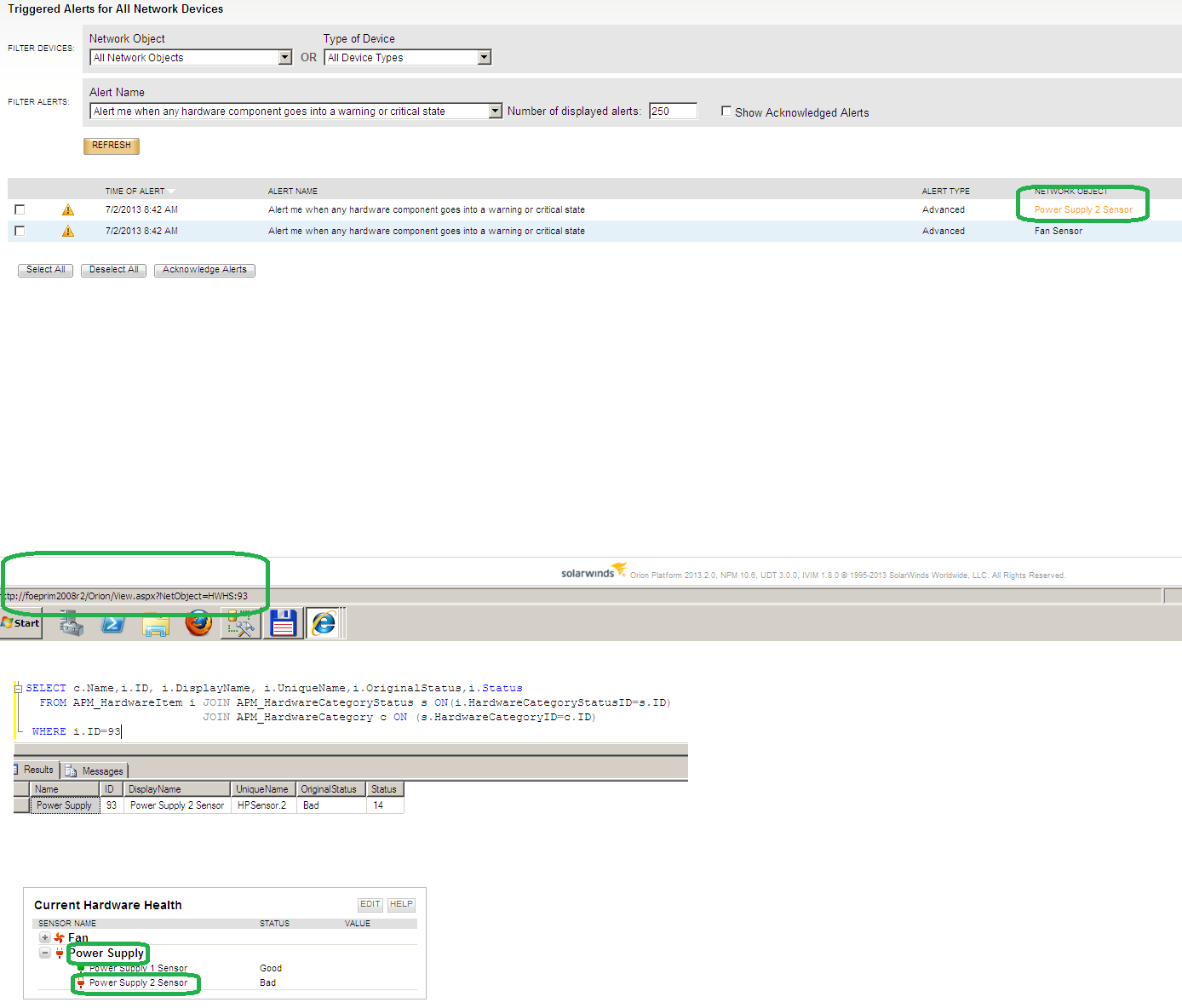Click HELP on Current Hardware Health
The height and width of the screenshot is (1008, 1182).
coord(401,904)
